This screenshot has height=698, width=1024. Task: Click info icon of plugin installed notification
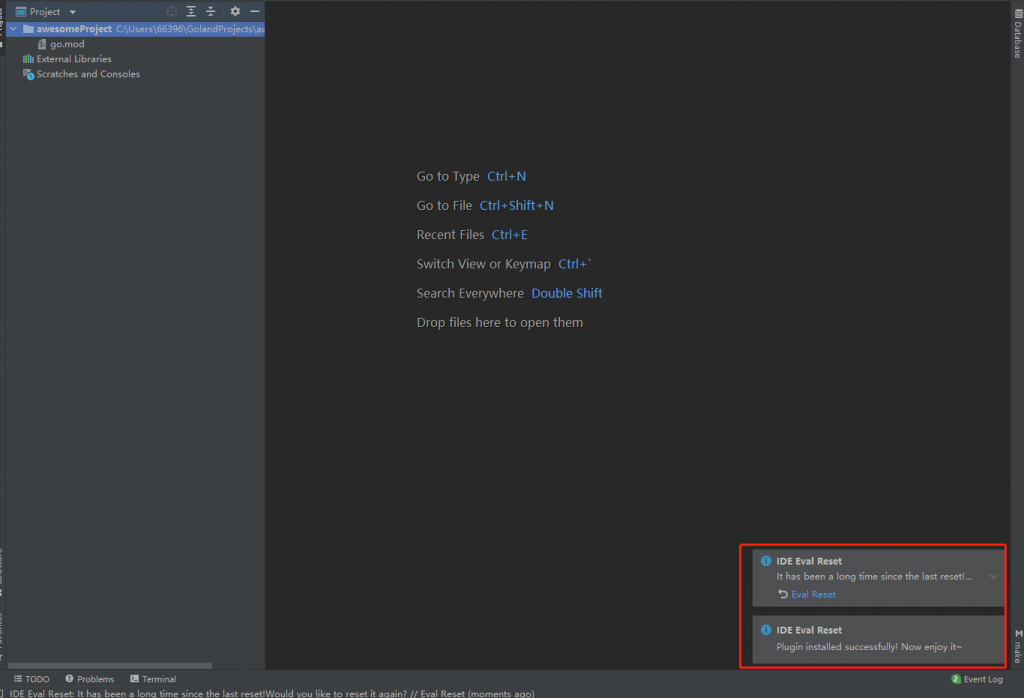[x=766, y=630]
